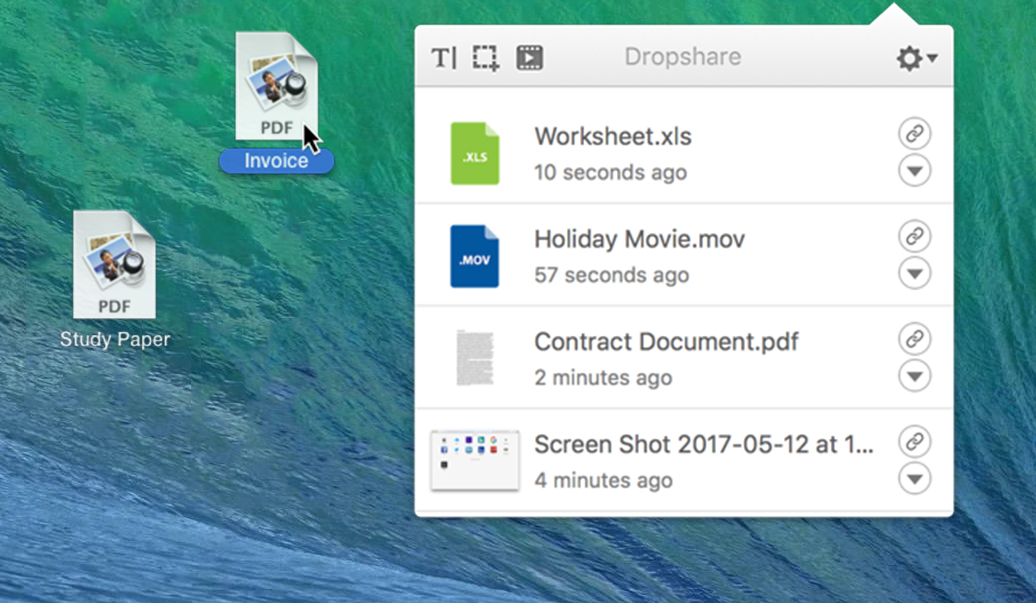Screen dimensions: 1036x603
Task: Expand options arrow for Holiday Movie.mov
Action: [914, 273]
